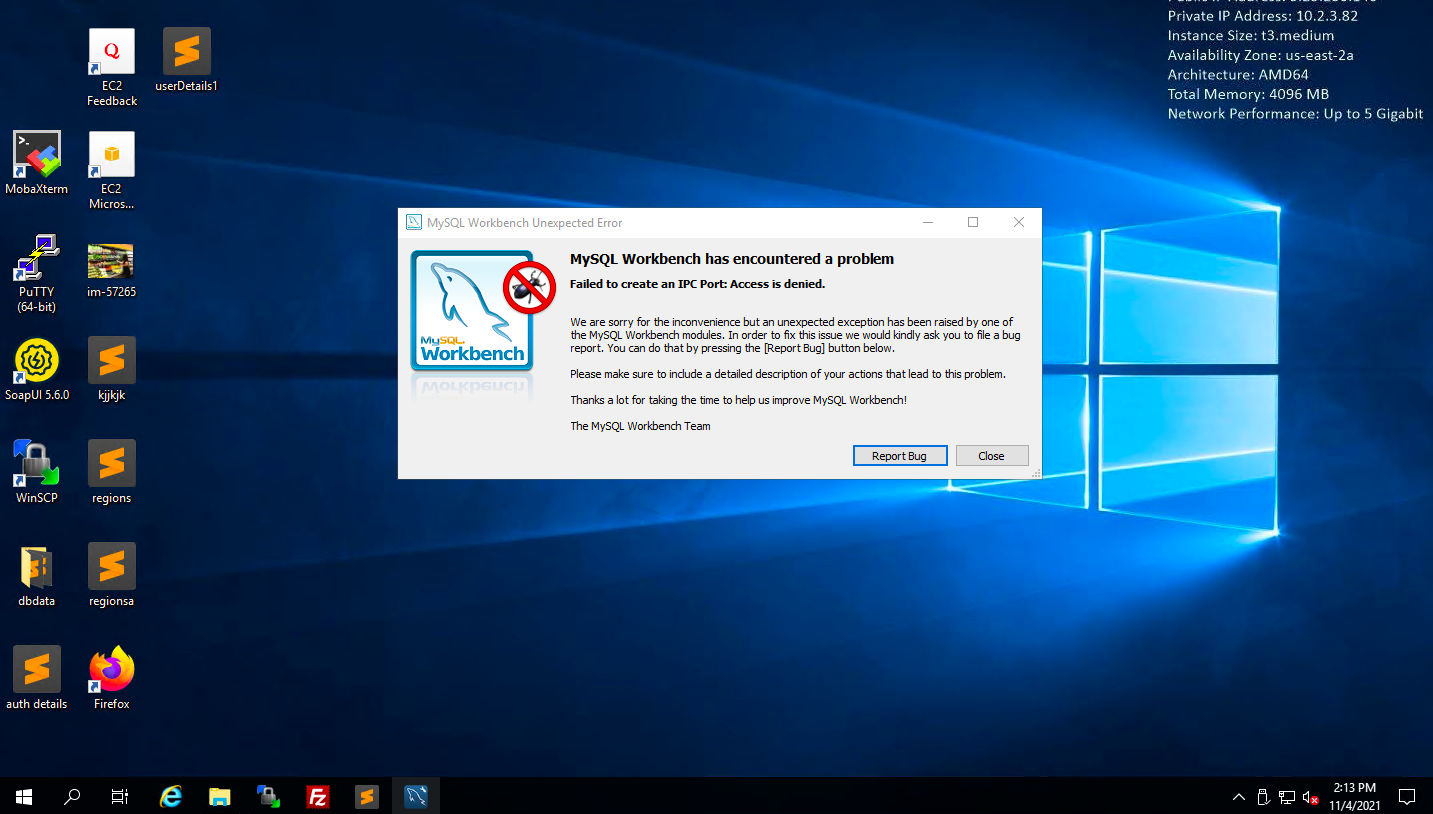Select the userDetails1 desktop file
The height and width of the screenshot is (814, 1433).
pyautogui.click(x=187, y=60)
